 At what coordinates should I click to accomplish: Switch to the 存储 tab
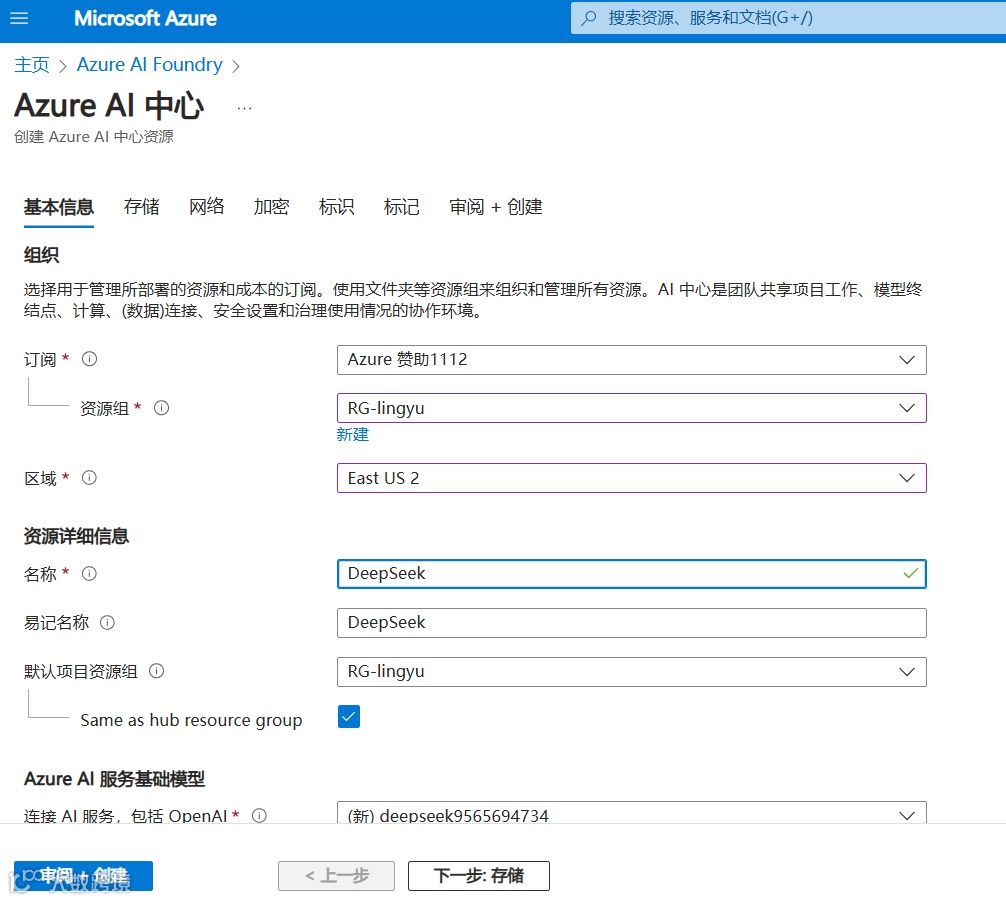[142, 207]
